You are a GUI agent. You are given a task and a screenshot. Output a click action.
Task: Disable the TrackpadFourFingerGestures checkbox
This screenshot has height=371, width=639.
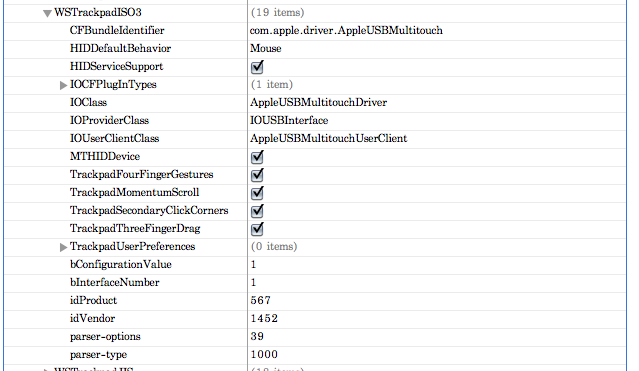click(257, 174)
